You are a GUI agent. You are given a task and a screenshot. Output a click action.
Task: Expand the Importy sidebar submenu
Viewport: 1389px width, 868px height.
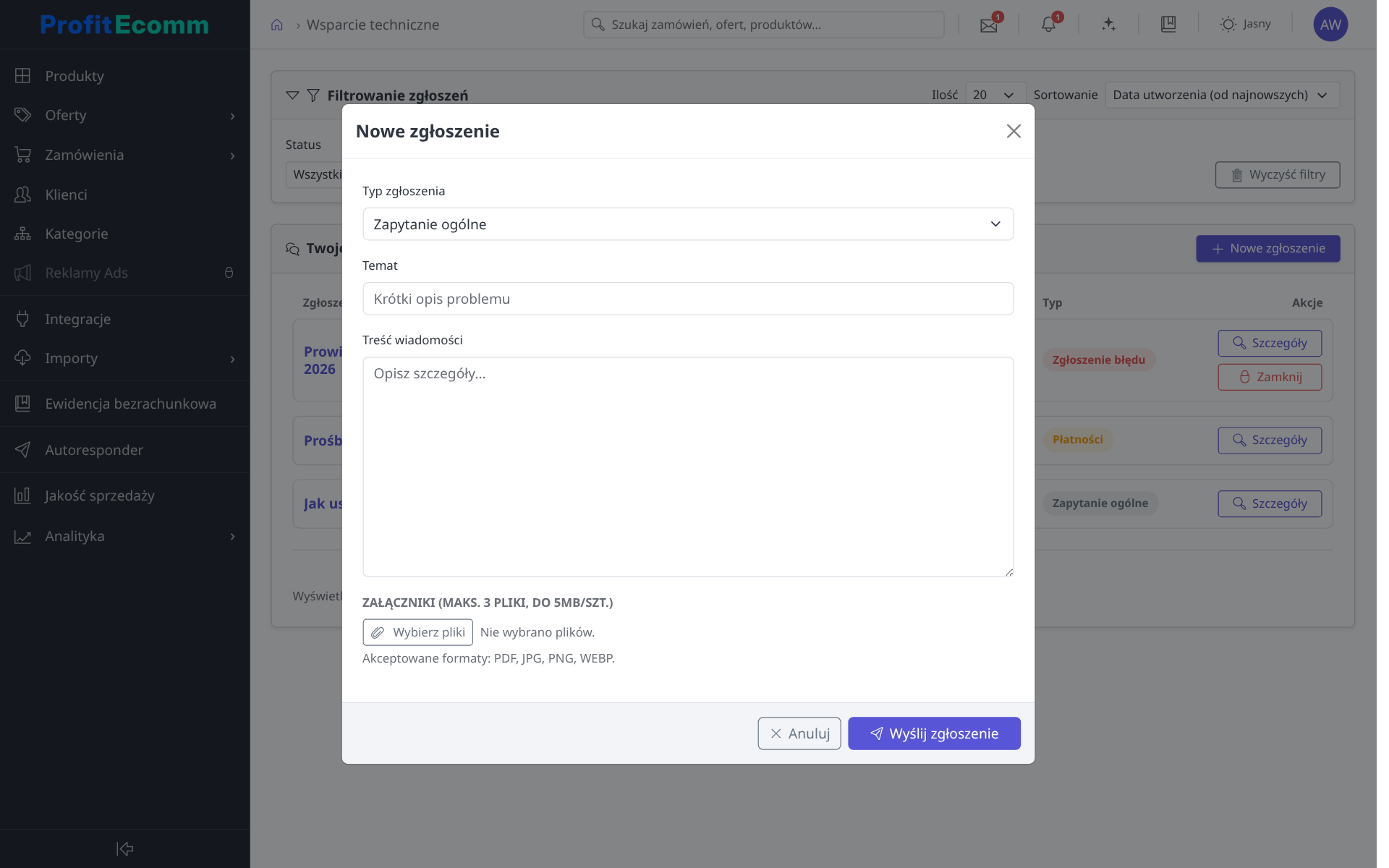[232, 359]
